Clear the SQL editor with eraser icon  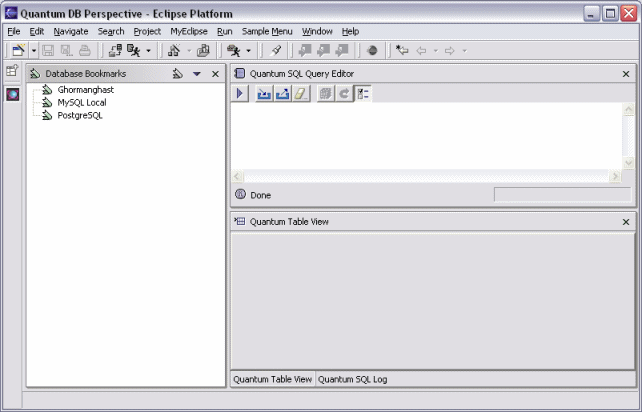coord(300,93)
